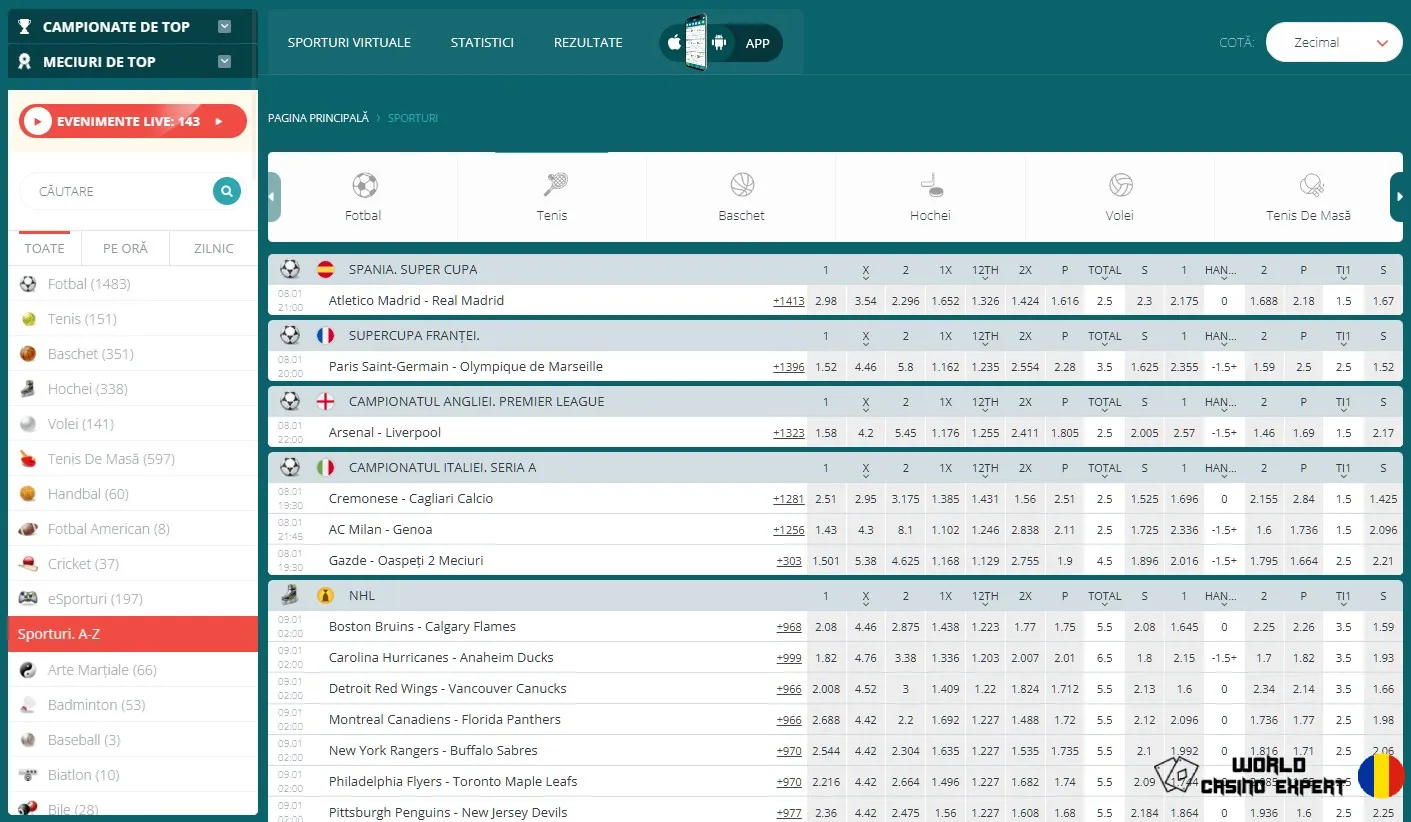Image resolution: width=1411 pixels, height=822 pixels.
Task: Click the +1413 markets link for Atletico-Real
Action: point(788,300)
